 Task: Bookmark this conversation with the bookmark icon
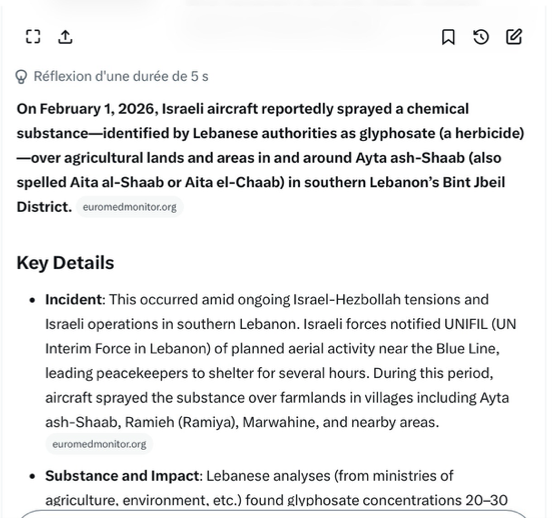pos(448,37)
